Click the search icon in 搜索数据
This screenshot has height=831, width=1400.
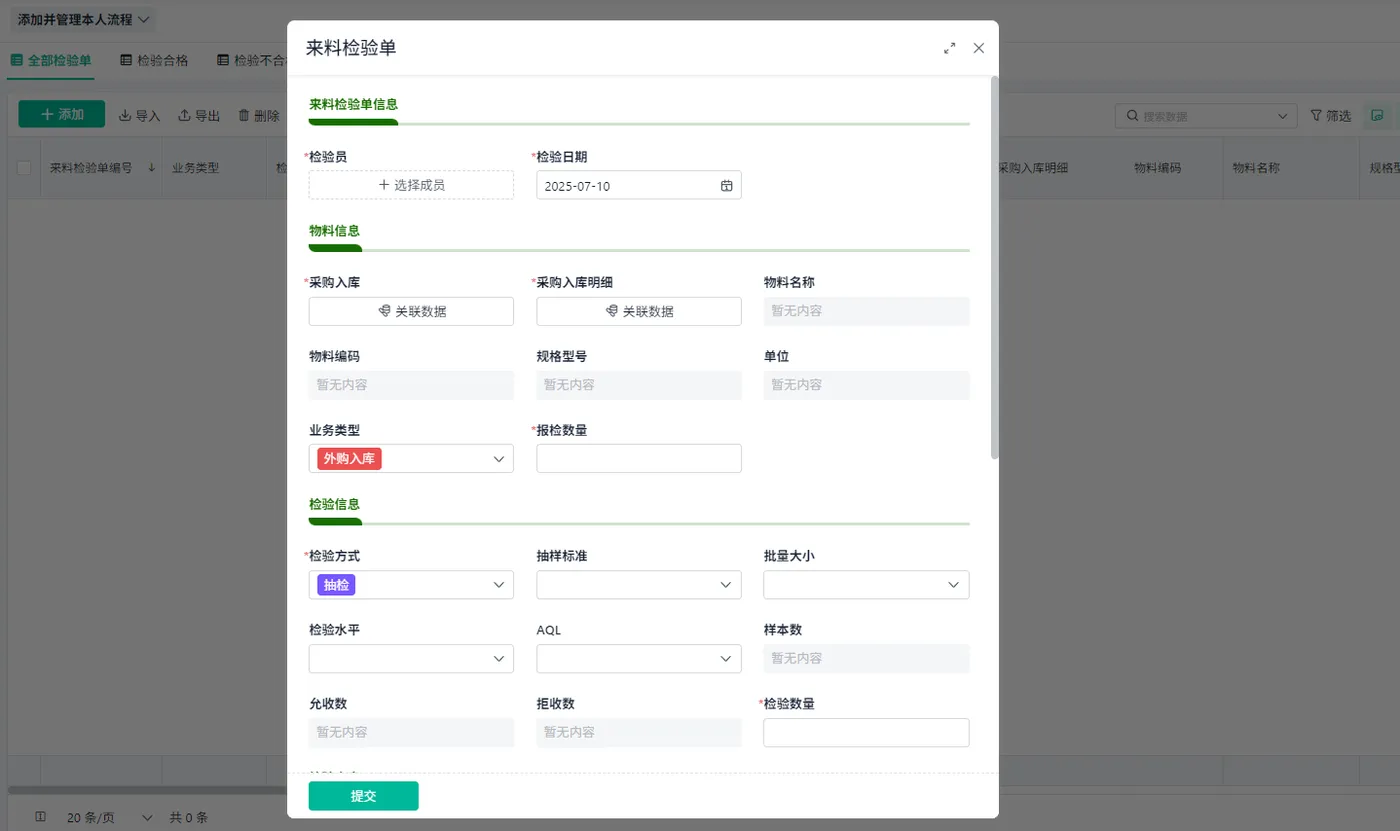pyautogui.click(x=1132, y=116)
